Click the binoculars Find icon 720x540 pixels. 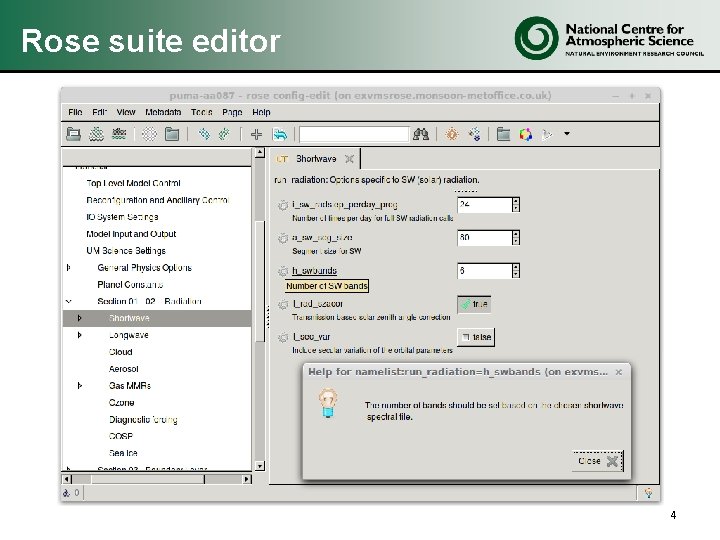(421, 134)
